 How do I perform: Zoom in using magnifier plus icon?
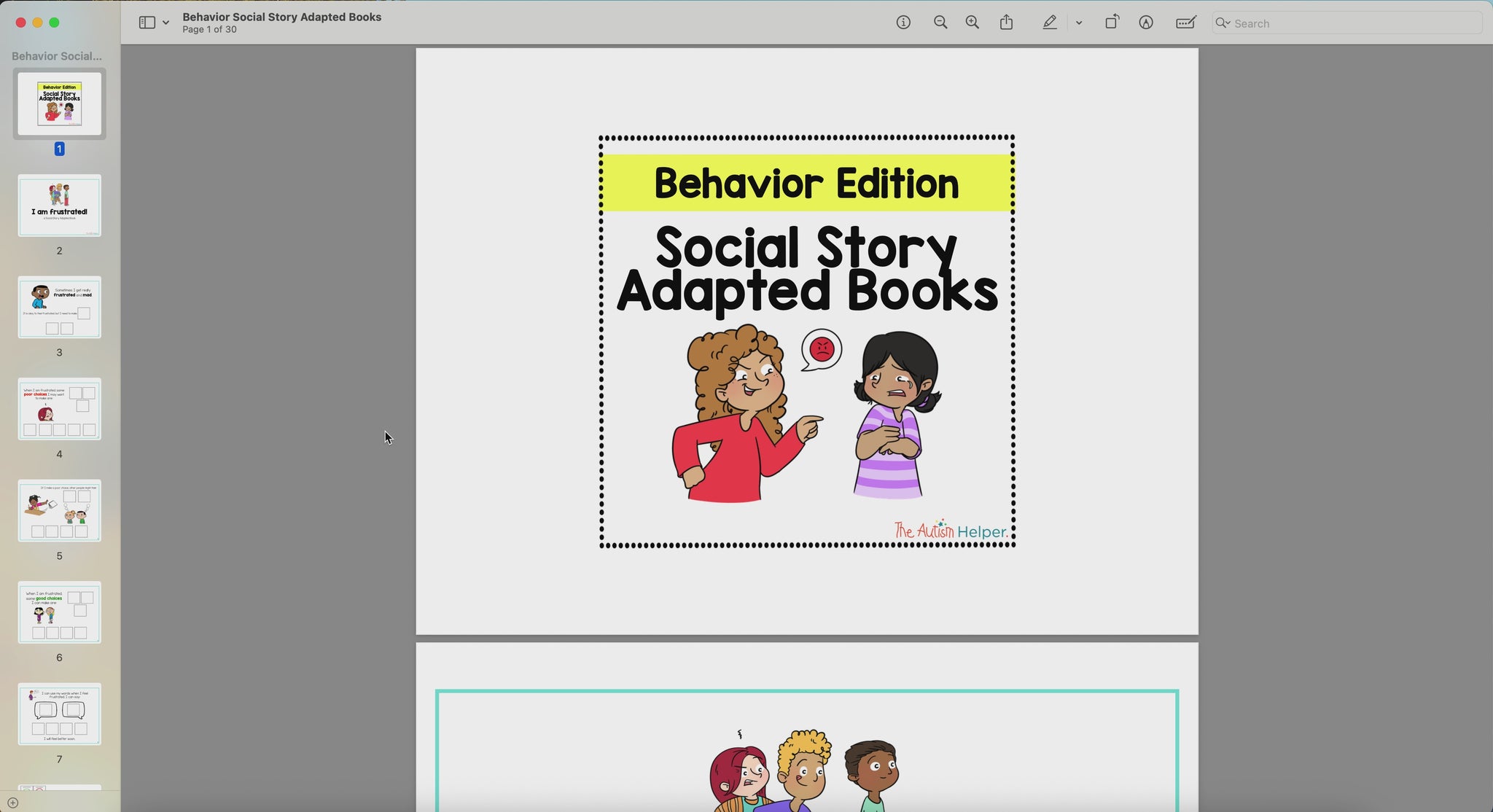[x=972, y=23]
